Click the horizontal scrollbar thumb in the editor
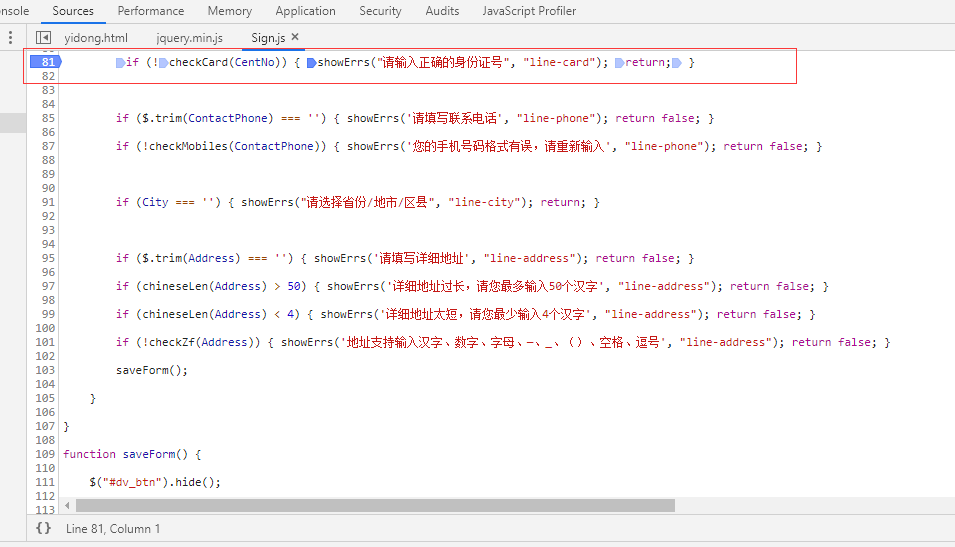The width and height of the screenshot is (955, 547). pyautogui.click(x=375, y=506)
